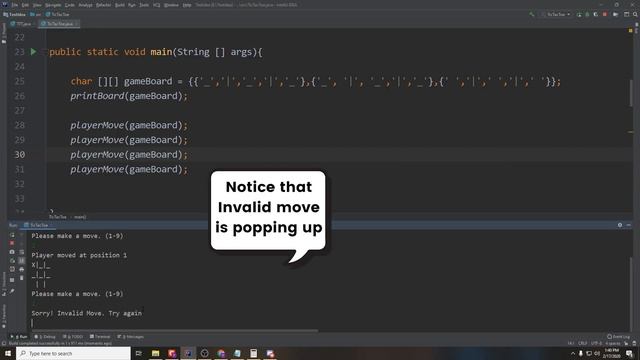This screenshot has height=360, width=640.
Task: Click the Search Everywhere magnifier icon
Action: (x=635, y=14)
